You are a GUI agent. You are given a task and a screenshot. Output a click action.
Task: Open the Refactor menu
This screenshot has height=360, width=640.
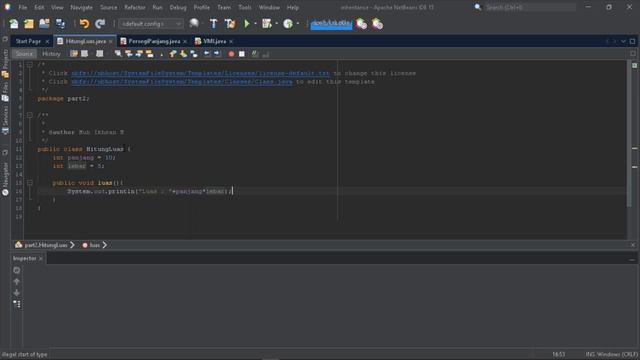pos(135,7)
